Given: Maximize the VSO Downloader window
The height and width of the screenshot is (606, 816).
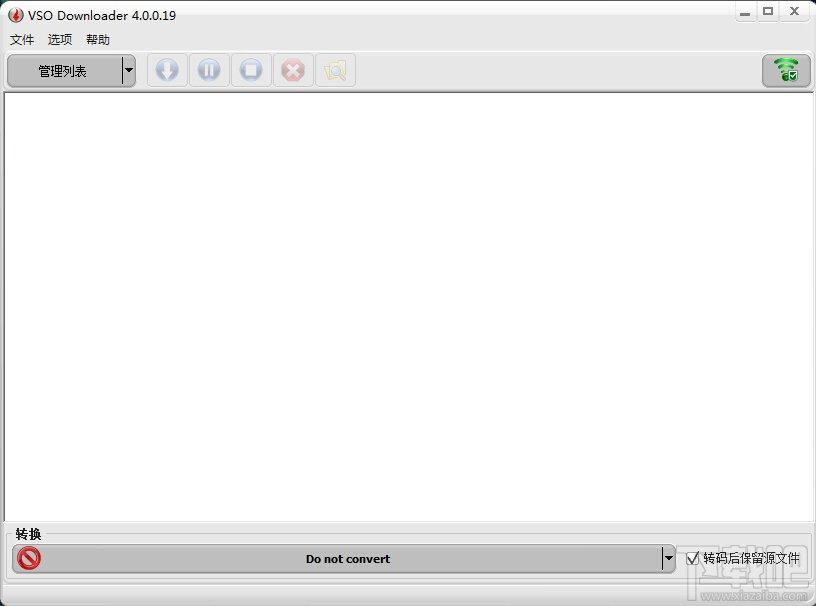Looking at the screenshot, I should coord(768,11).
